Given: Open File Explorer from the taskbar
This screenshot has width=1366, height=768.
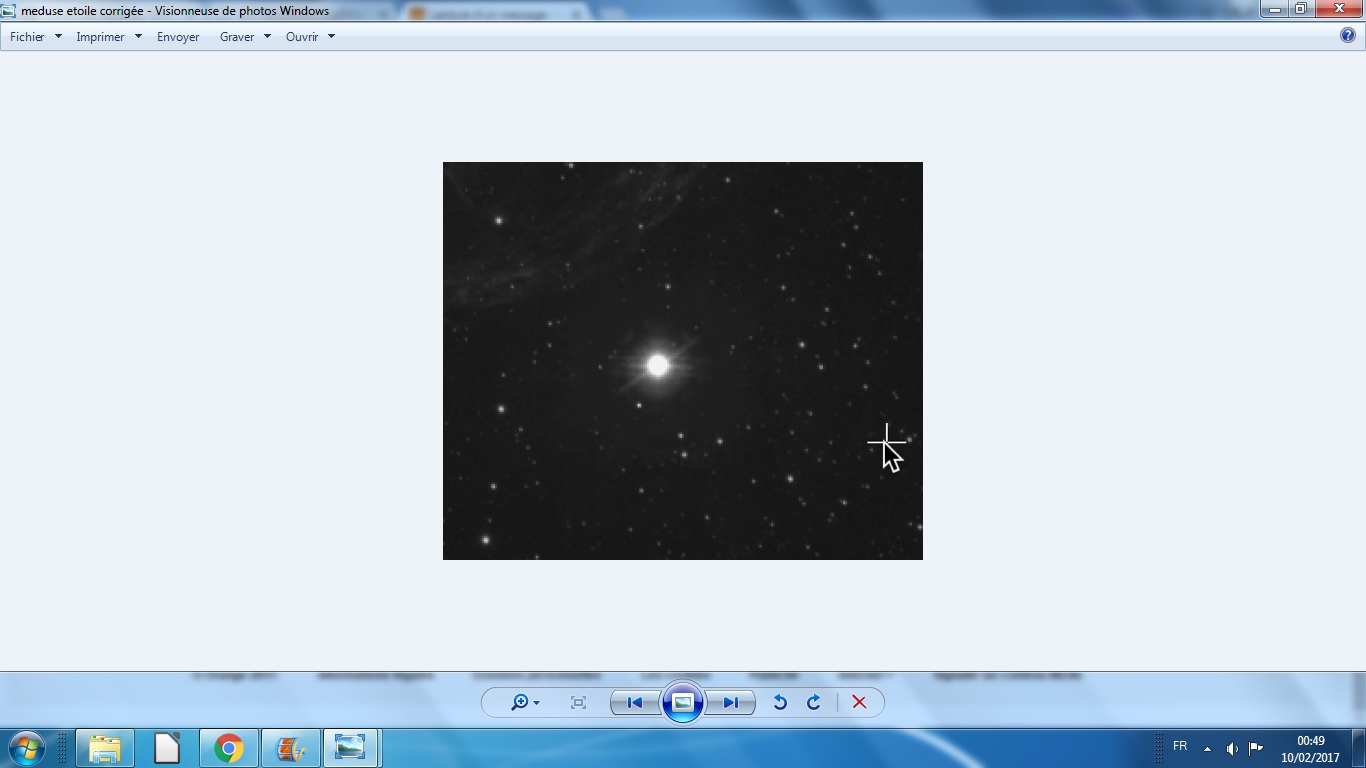Looking at the screenshot, I should point(104,748).
